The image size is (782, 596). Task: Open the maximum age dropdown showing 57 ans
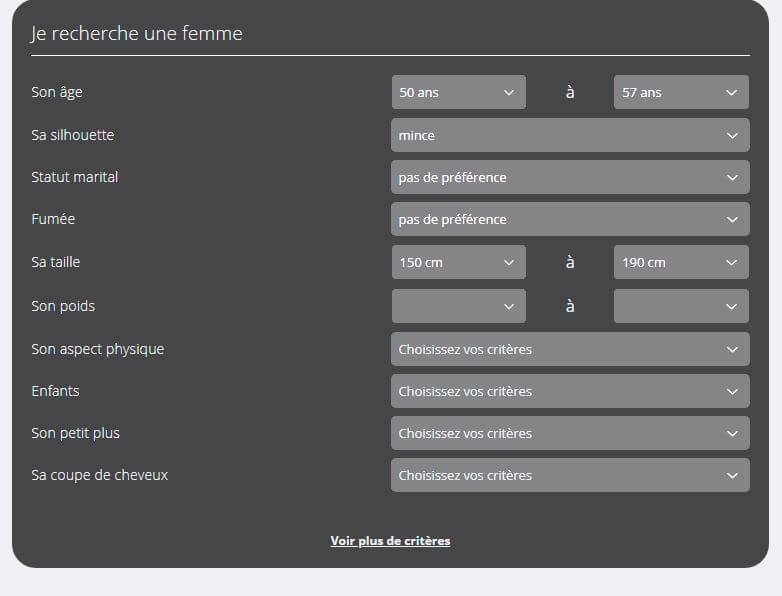coord(680,92)
